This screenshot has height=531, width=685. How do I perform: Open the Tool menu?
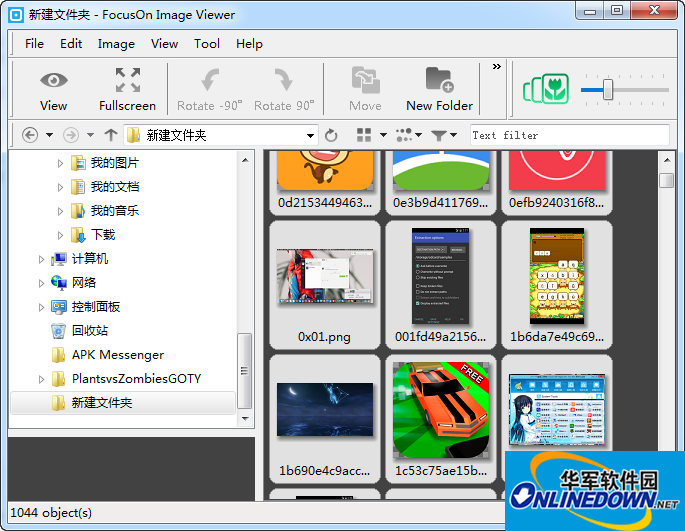coord(207,44)
